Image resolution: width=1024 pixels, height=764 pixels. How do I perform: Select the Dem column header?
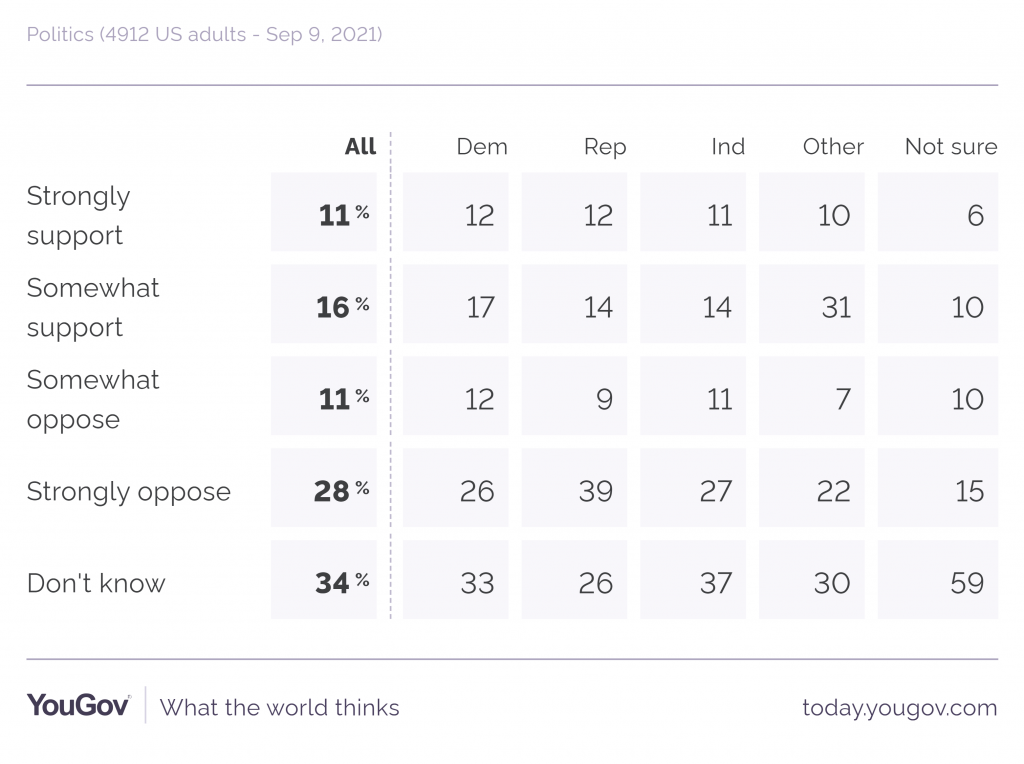(x=482, y=147)
